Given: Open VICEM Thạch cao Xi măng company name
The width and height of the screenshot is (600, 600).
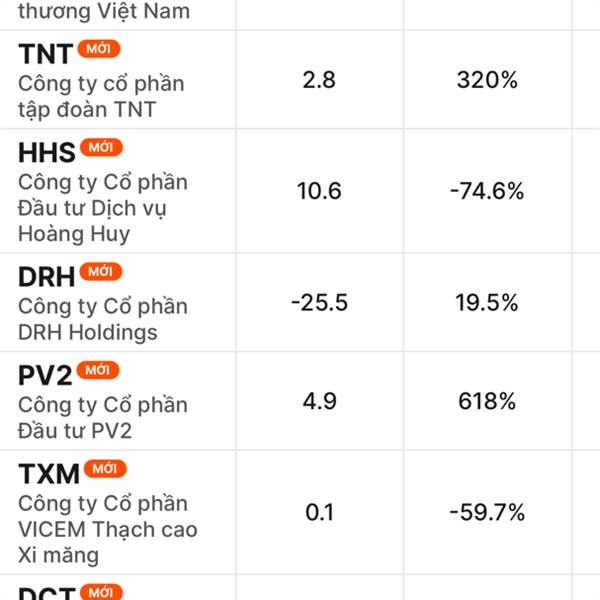Looking at the screenshot, I should [x=108, y=529].
